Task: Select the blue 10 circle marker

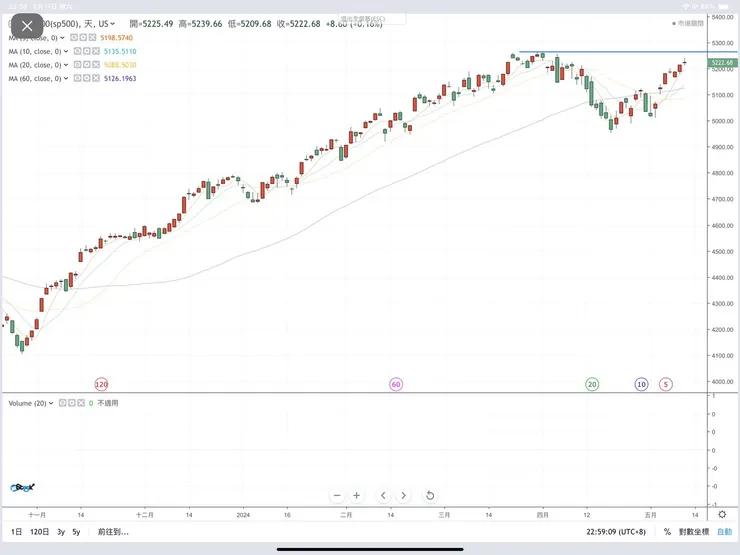Action: point(641,384)
